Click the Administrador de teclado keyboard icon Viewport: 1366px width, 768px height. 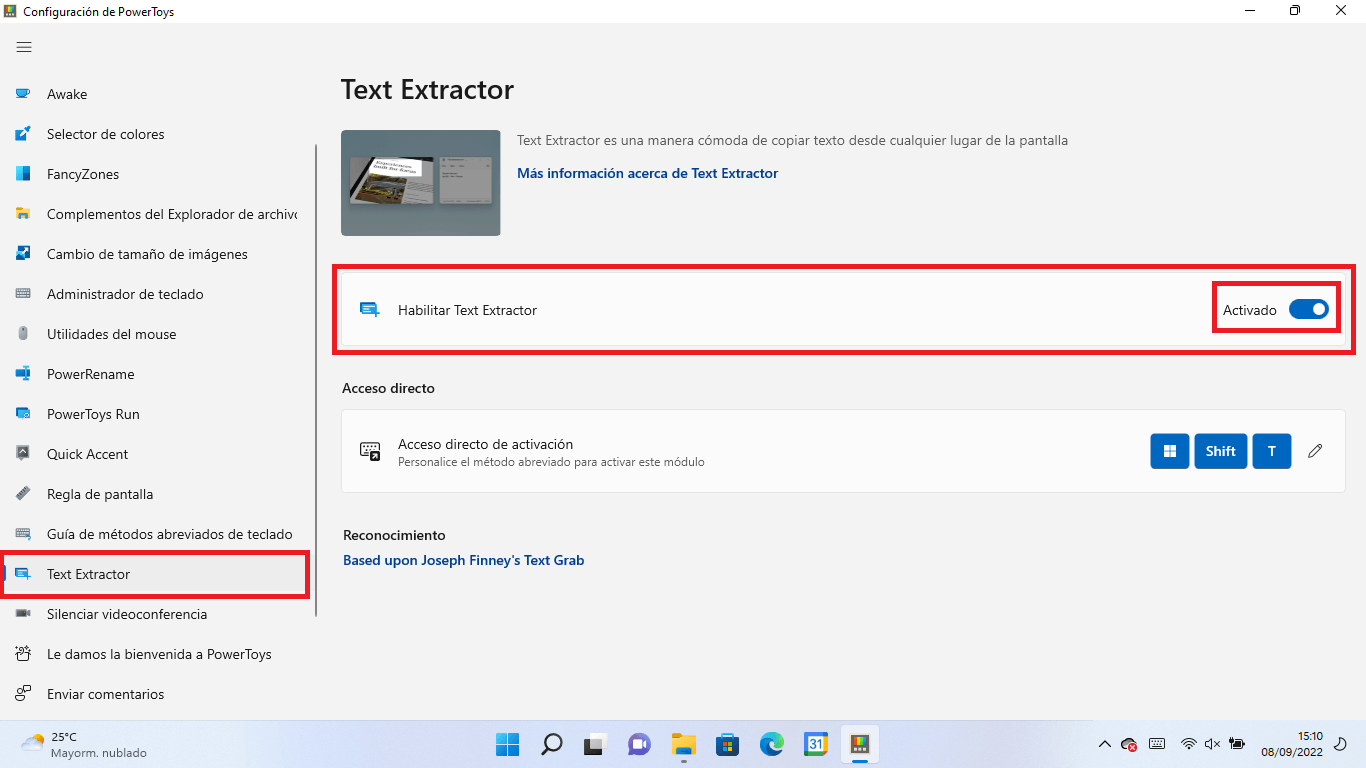23,294
